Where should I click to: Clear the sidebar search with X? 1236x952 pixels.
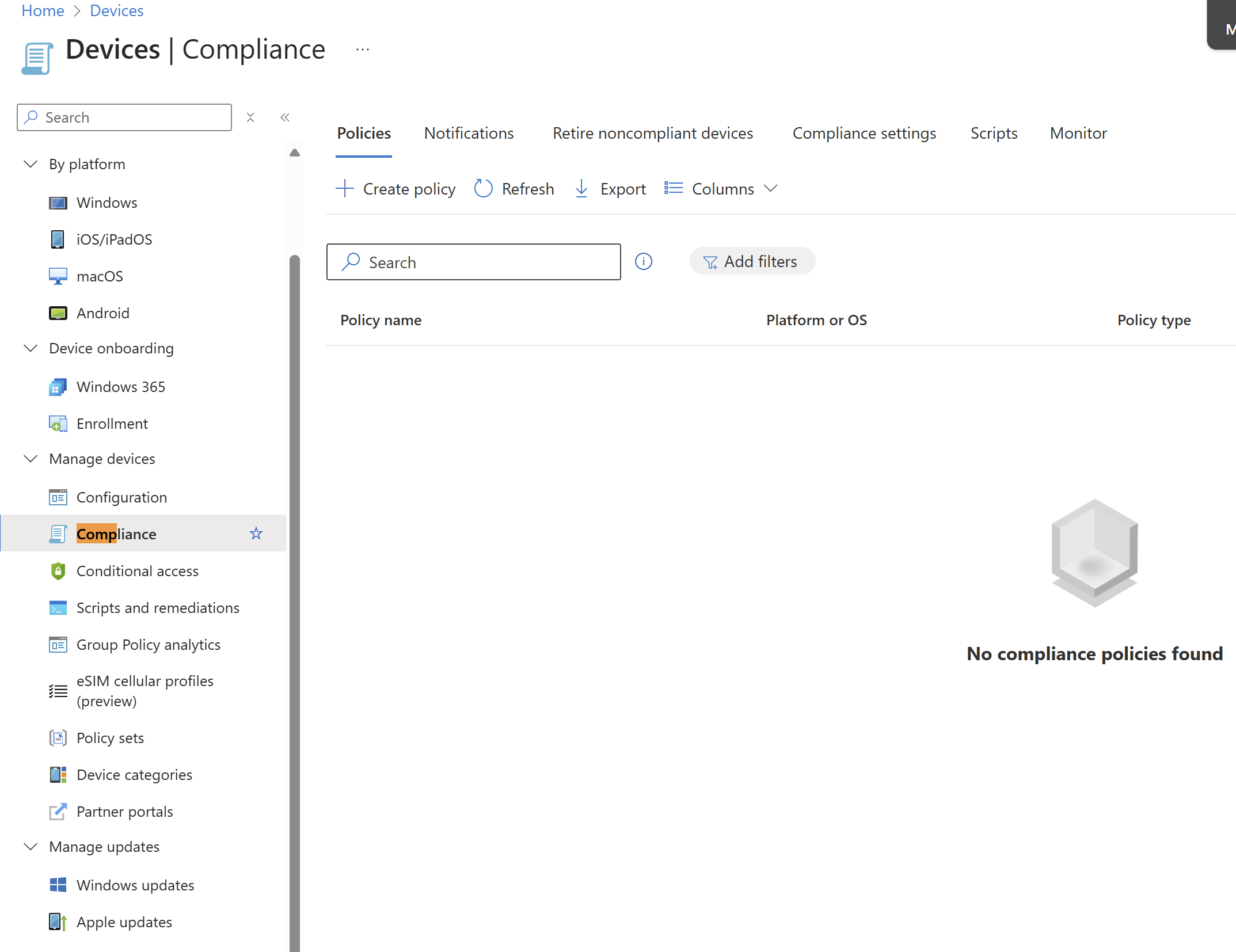tap(250, 117)
